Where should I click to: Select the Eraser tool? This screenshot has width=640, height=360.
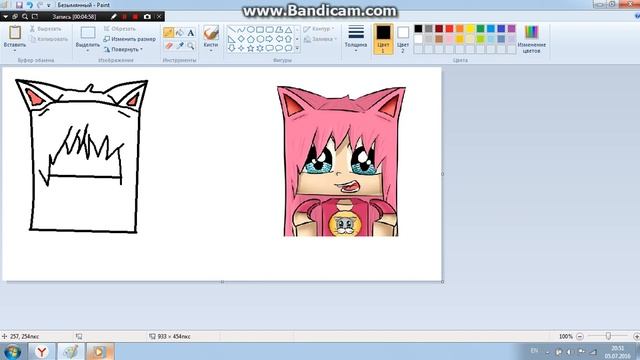tap(168, 46)
